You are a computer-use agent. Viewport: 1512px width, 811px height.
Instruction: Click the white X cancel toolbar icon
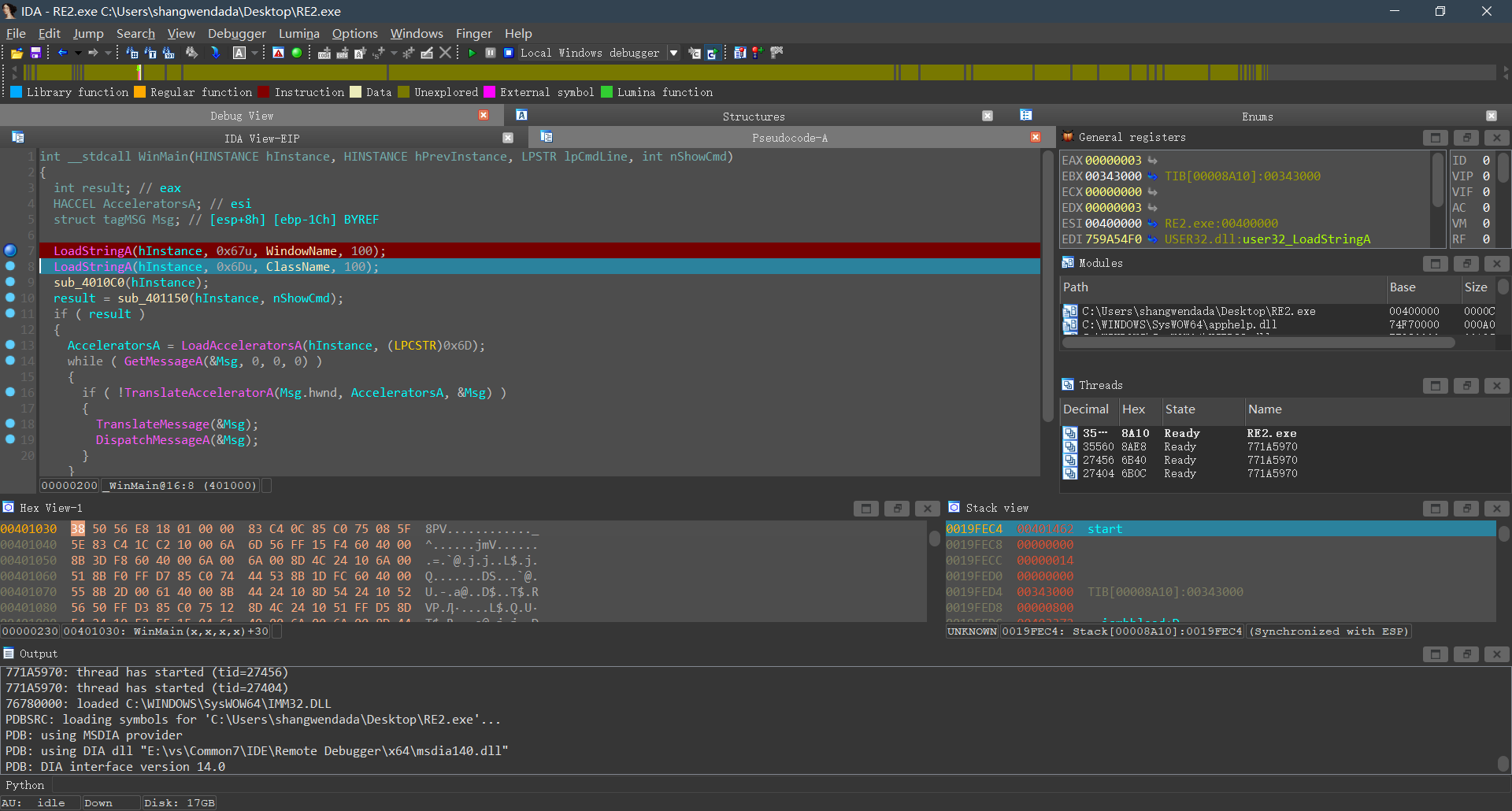coord(445,53)
